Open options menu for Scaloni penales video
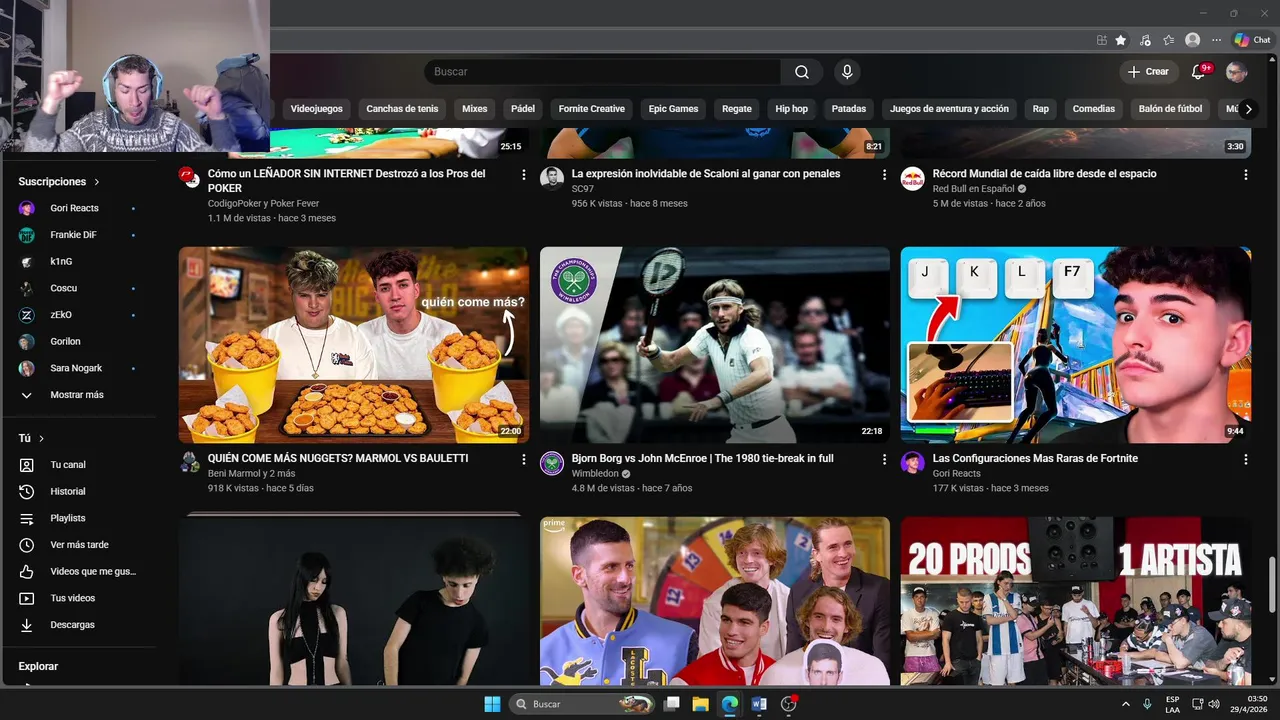Screen dimensions: 1280x720 point(884,175)
